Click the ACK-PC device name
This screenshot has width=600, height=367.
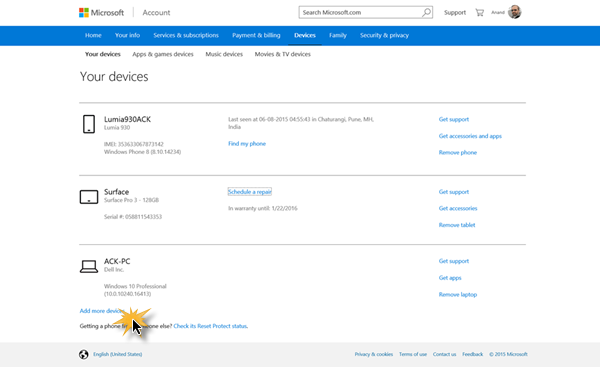tap(117, 261)
